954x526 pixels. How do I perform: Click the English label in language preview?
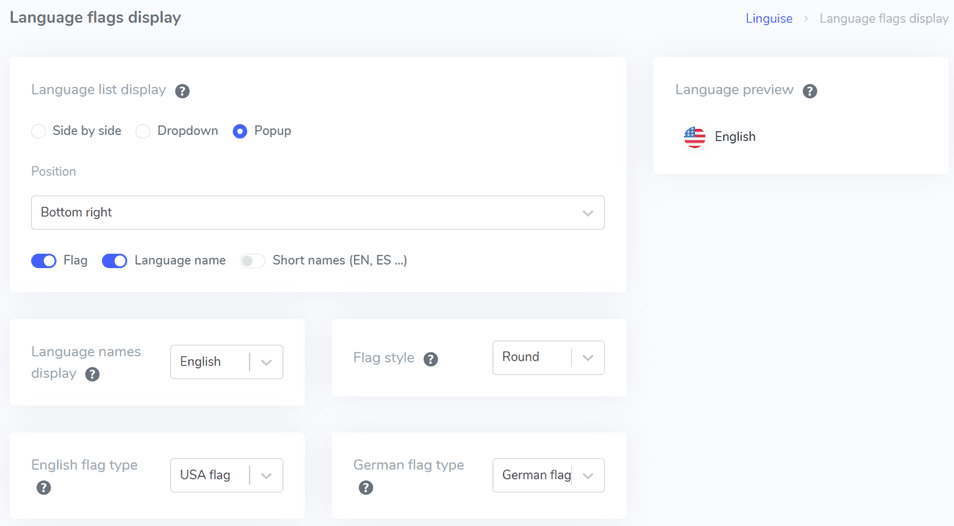(735, 137)
